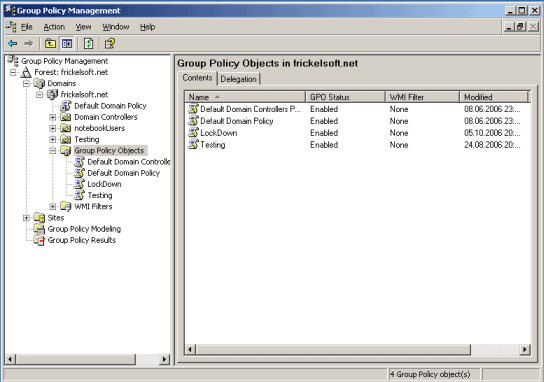This screenshot has width=544, height=382.
Task: Open the Help menu
Action: pyautogui.click(x=147, y=27)
